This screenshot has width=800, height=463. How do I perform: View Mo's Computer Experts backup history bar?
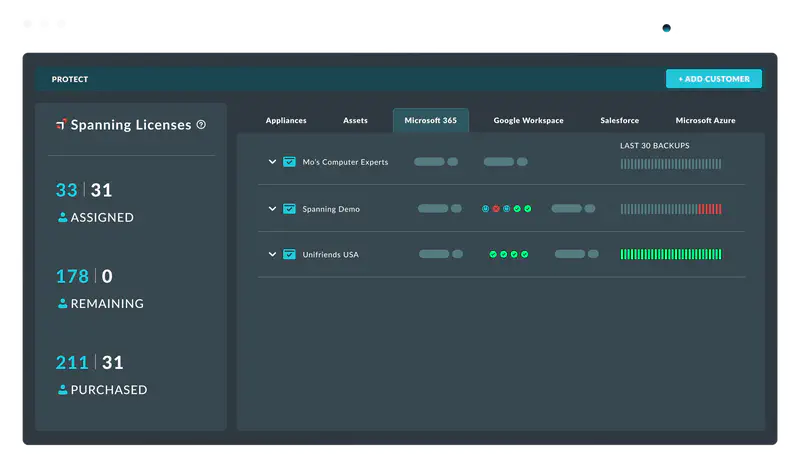[x=671, y=164]
